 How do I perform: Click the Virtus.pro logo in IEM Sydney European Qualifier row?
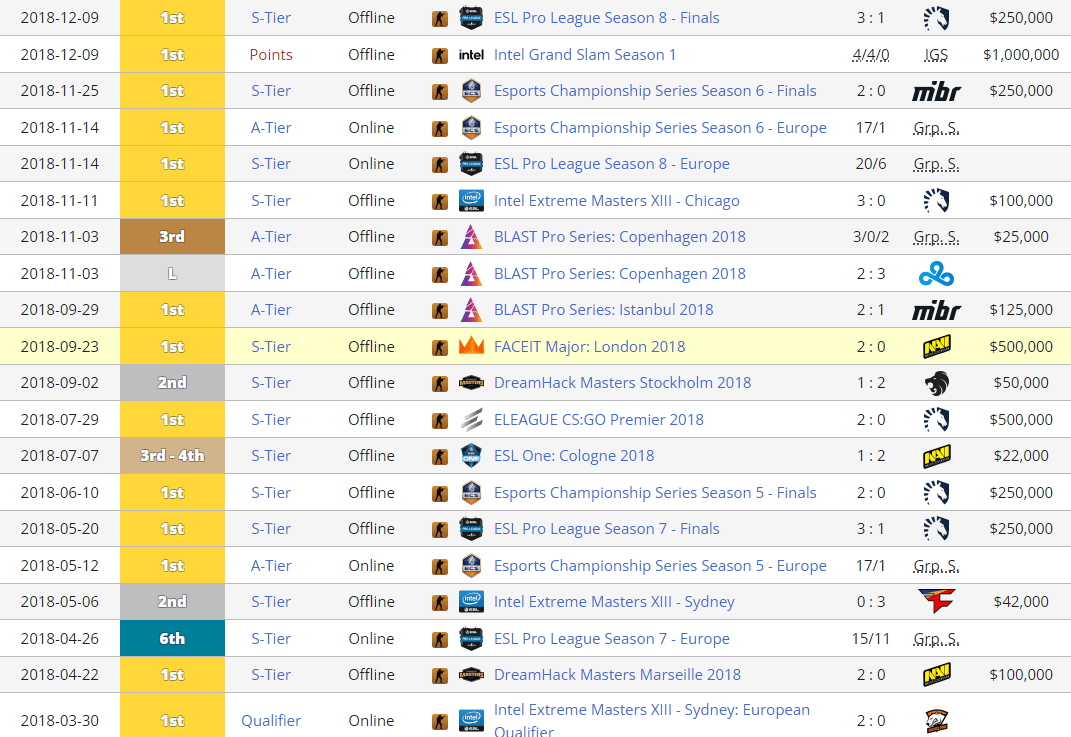(936, 721)
